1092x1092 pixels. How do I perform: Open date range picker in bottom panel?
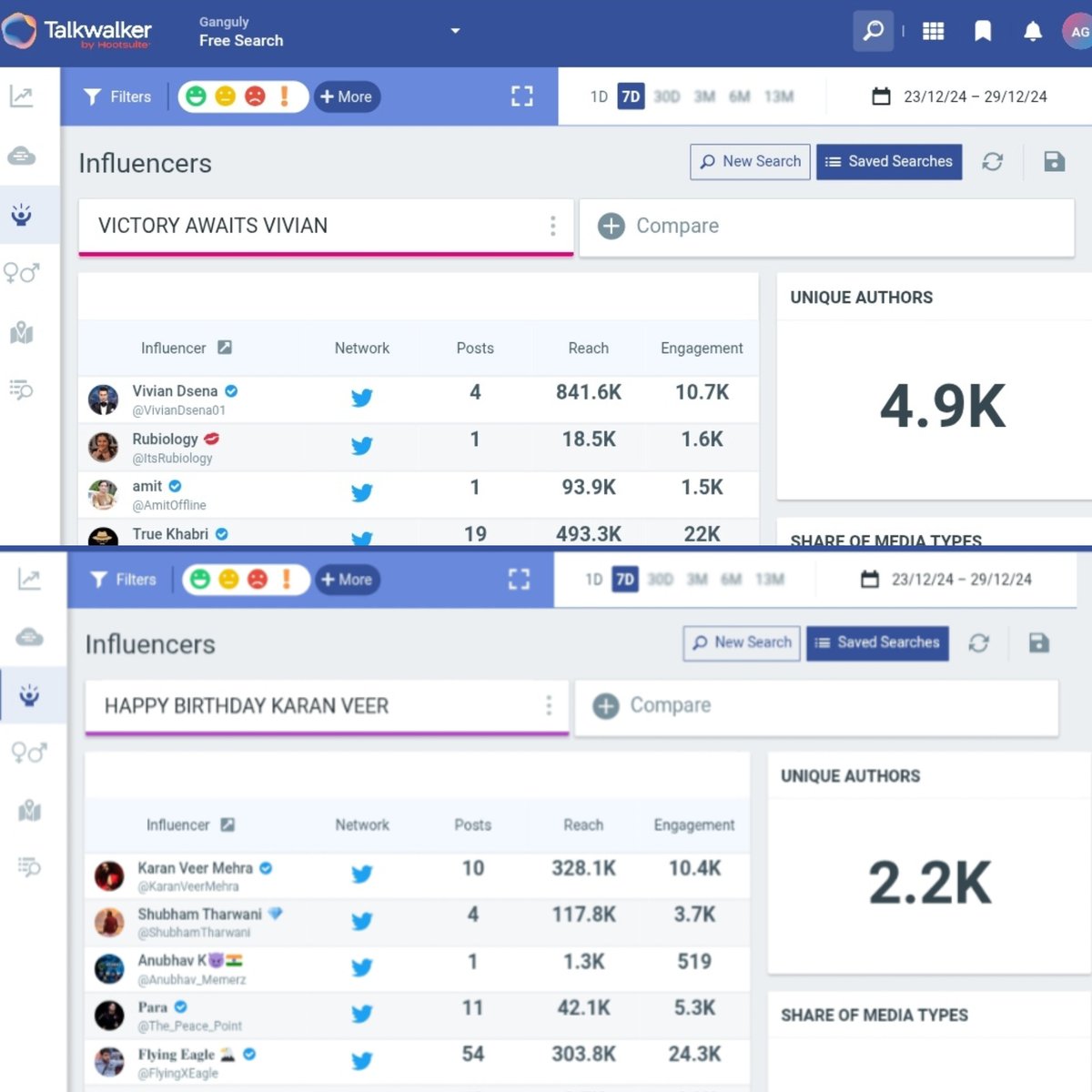pos(946,580)
